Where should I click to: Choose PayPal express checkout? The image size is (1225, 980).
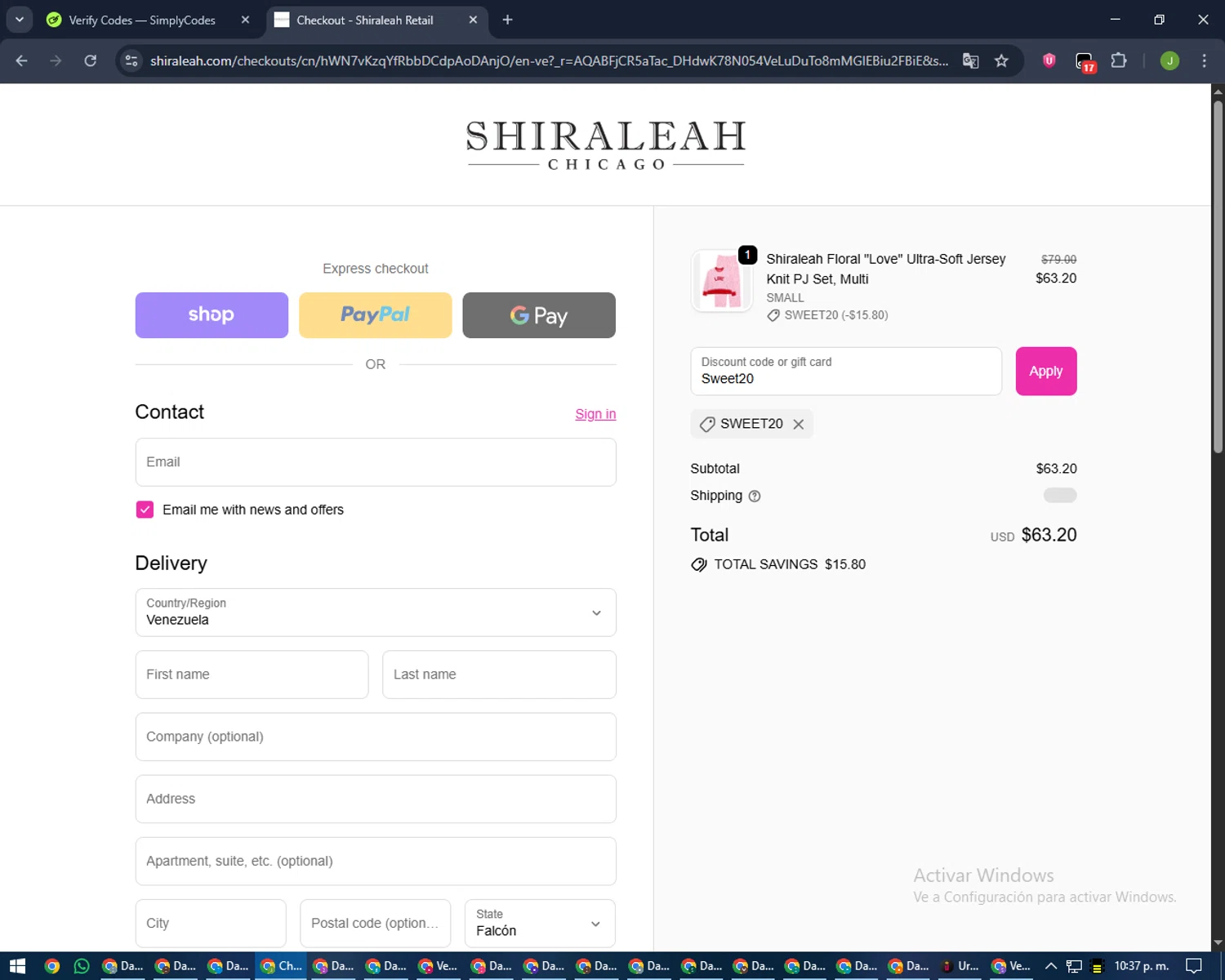click(x=376, y=315)
